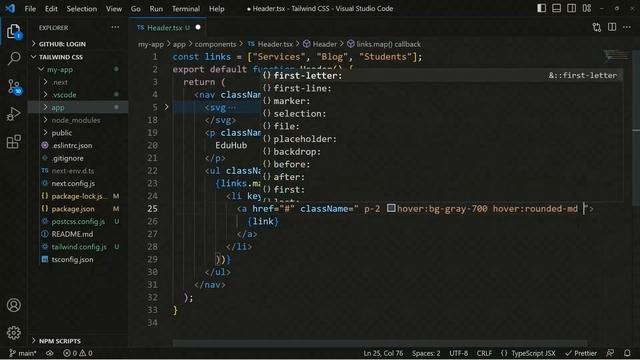640x360 pixels.
Task: Unfold the collapsed svg block on line 5
Action: point(166,107)
